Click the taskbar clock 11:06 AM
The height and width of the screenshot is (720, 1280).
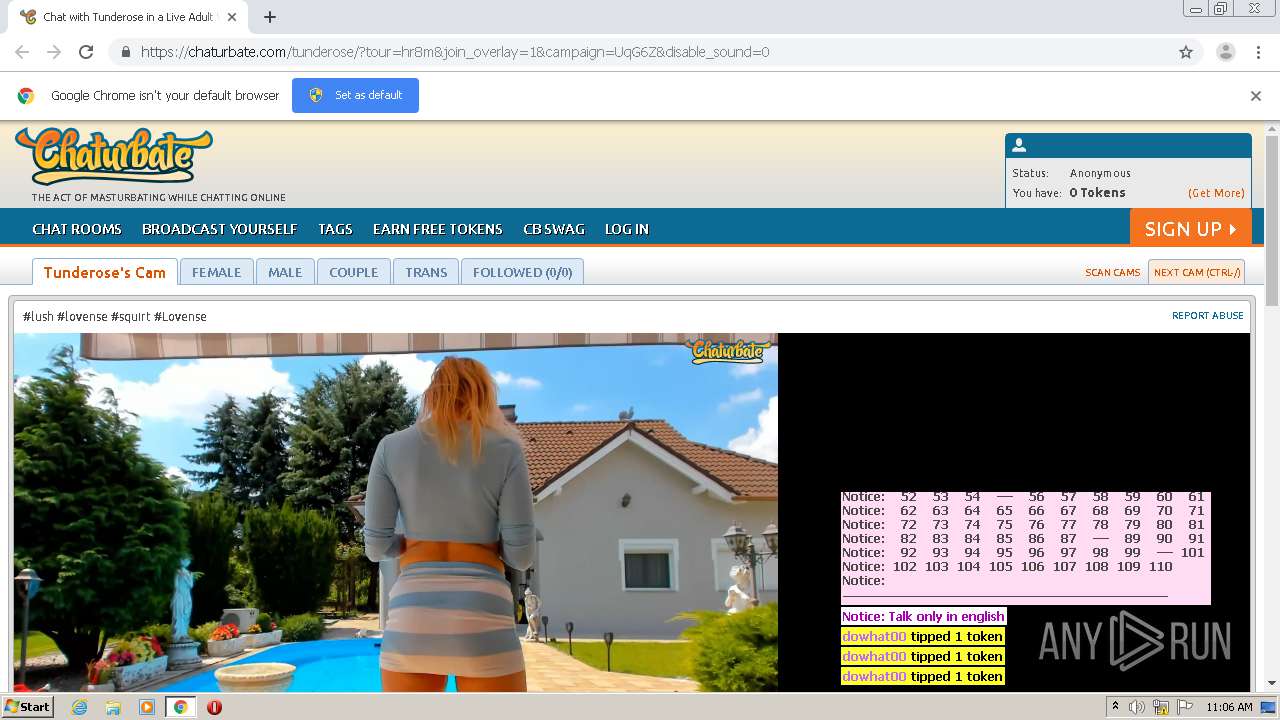pos(1229,707)
